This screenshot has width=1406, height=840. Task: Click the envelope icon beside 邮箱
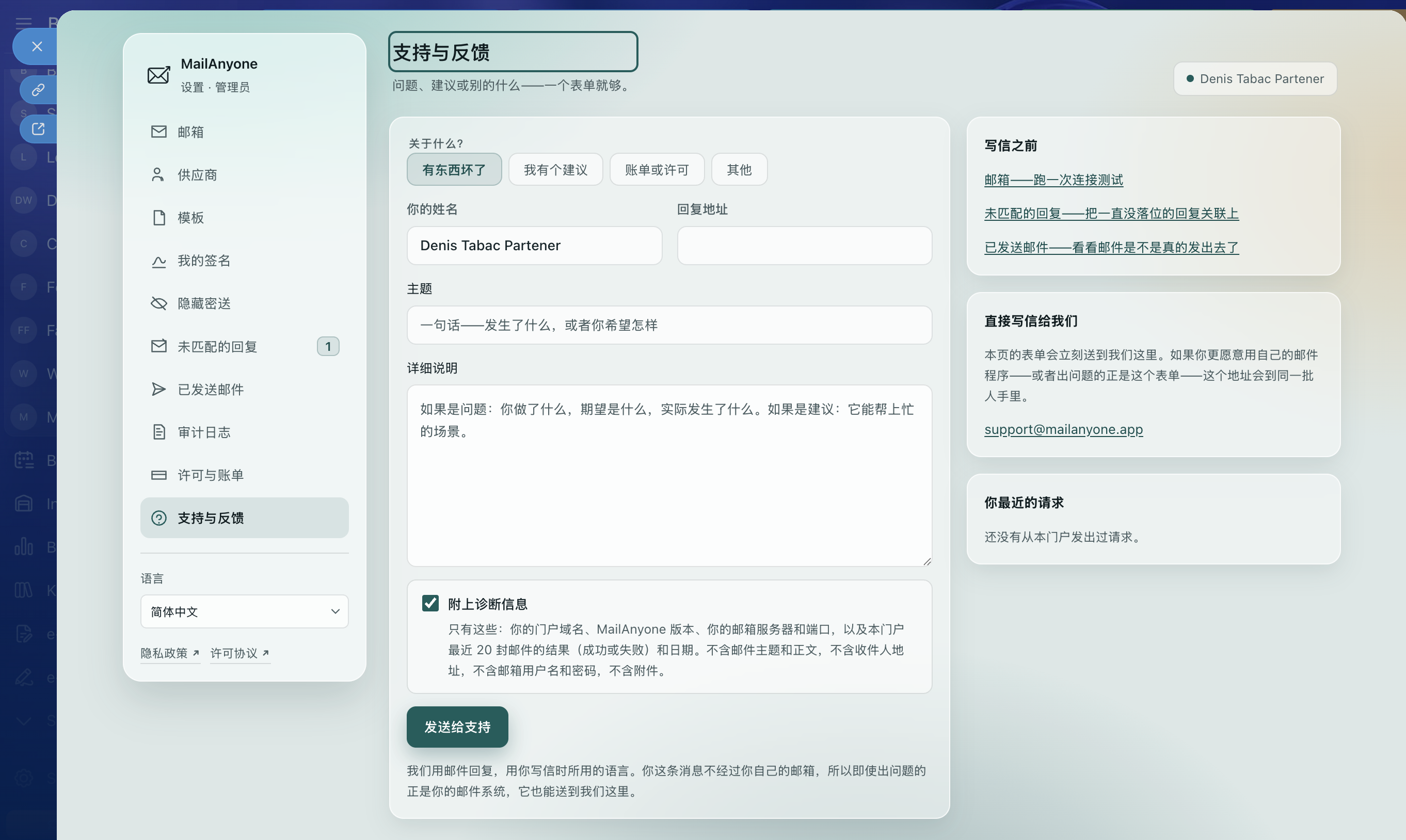[x=158, y=132]
